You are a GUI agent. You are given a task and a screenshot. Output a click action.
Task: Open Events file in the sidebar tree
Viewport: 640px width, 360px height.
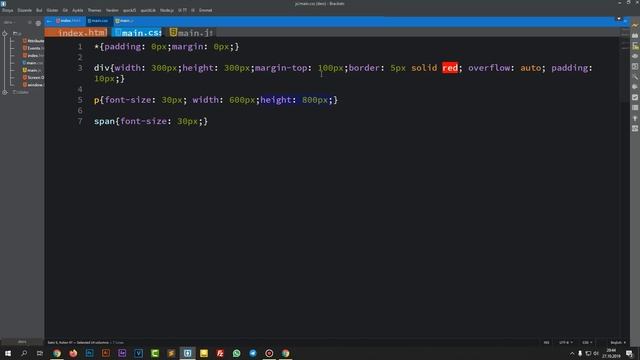[33, 48]
